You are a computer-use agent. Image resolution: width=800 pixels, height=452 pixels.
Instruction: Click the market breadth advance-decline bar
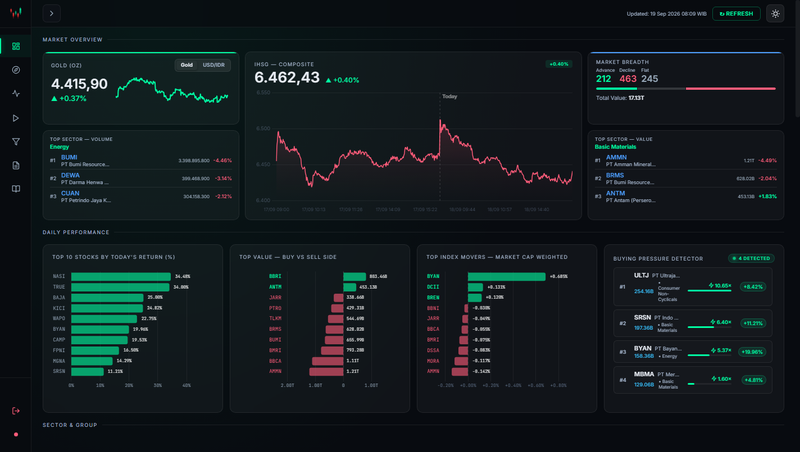pyautogui.click(x=686, y=89)
